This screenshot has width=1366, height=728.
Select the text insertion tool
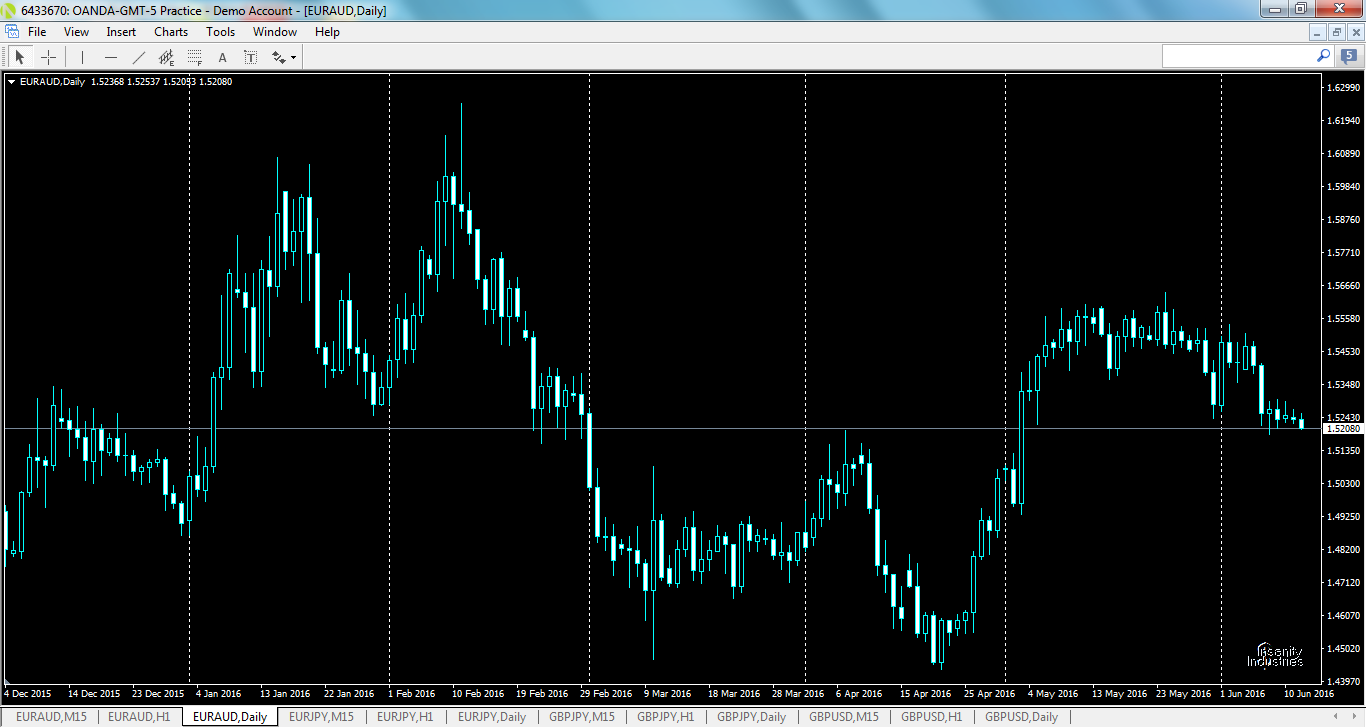(222, 56)
